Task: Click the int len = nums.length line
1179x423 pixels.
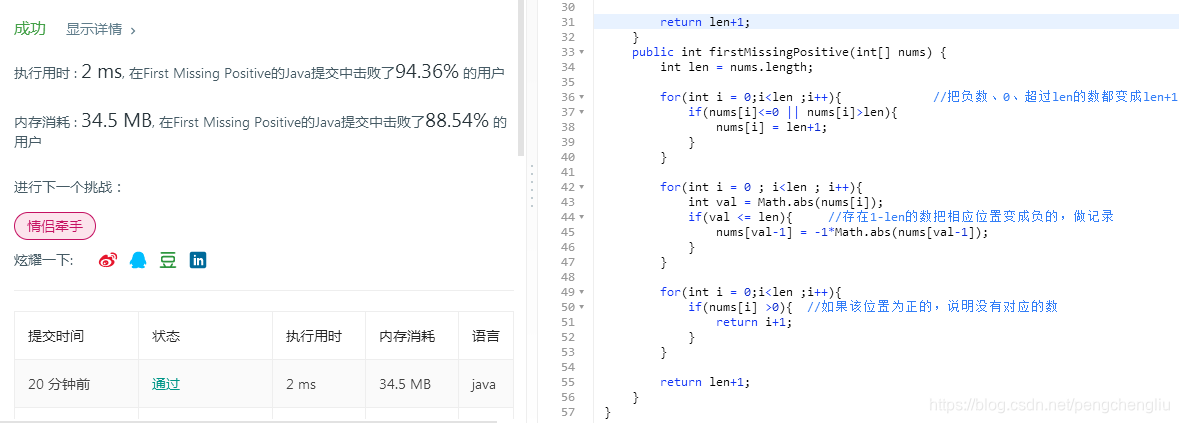Action: pyautogui.click(x=737, y=68)
